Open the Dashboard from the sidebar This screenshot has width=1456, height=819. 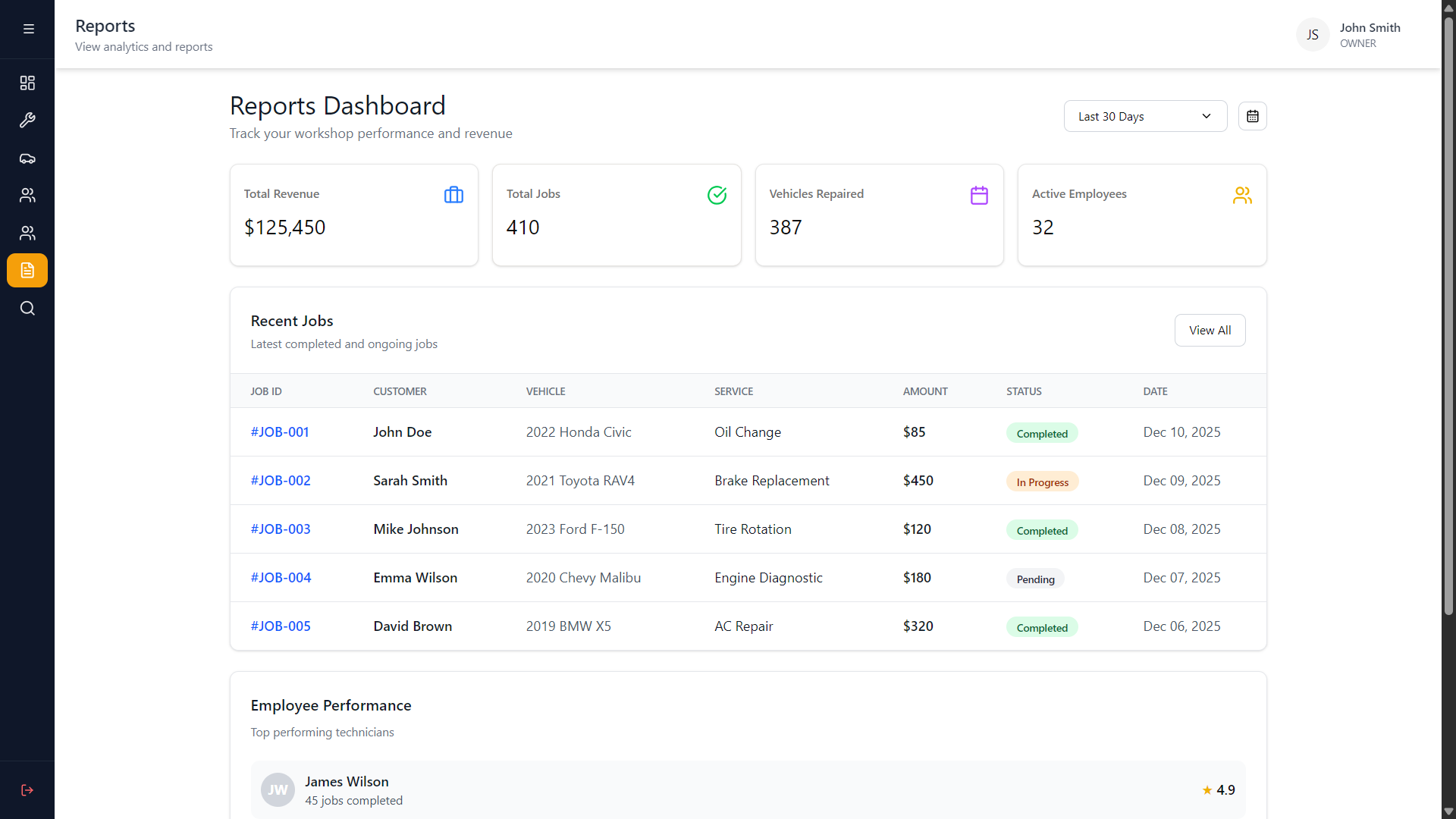tap(27, 83)
